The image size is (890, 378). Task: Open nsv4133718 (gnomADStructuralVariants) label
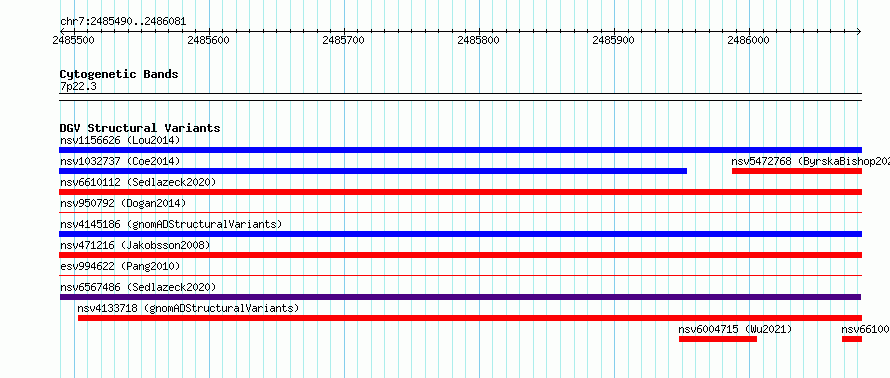188,308
